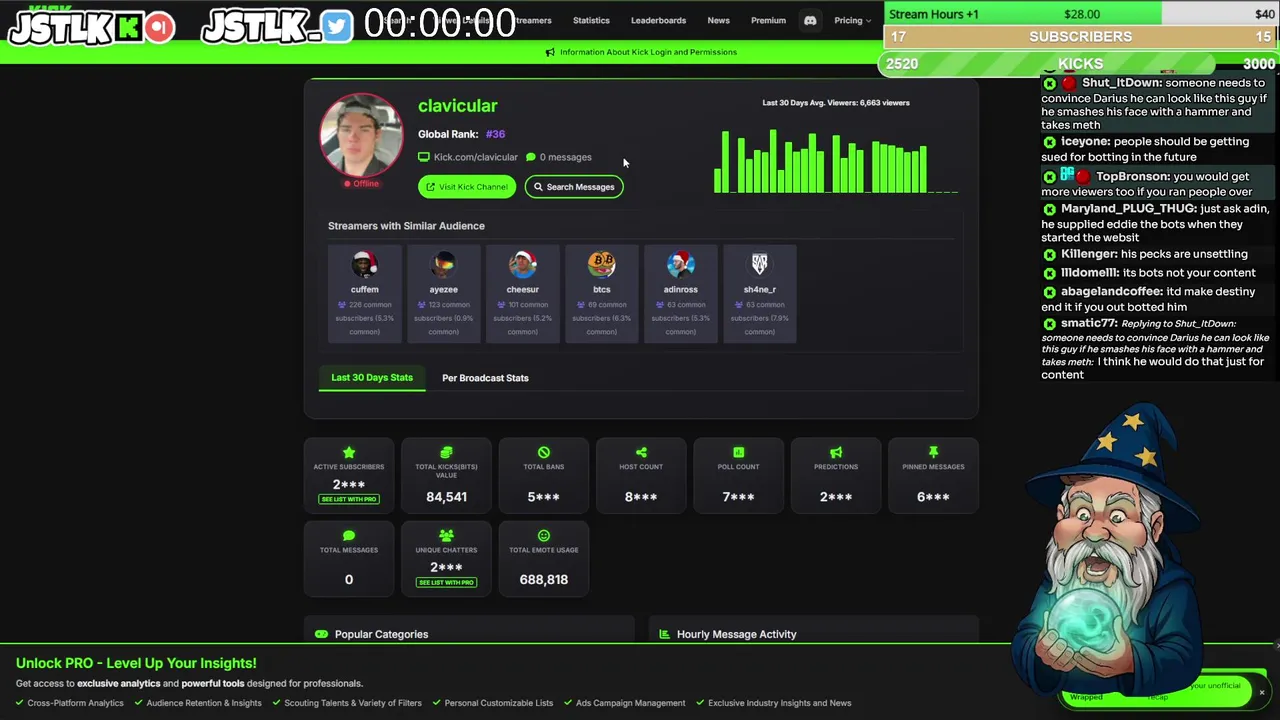The width and height of the screenshot is (1280, 720).
Task: Switch to Last 30 Days Stats tab
Action: 372,377
